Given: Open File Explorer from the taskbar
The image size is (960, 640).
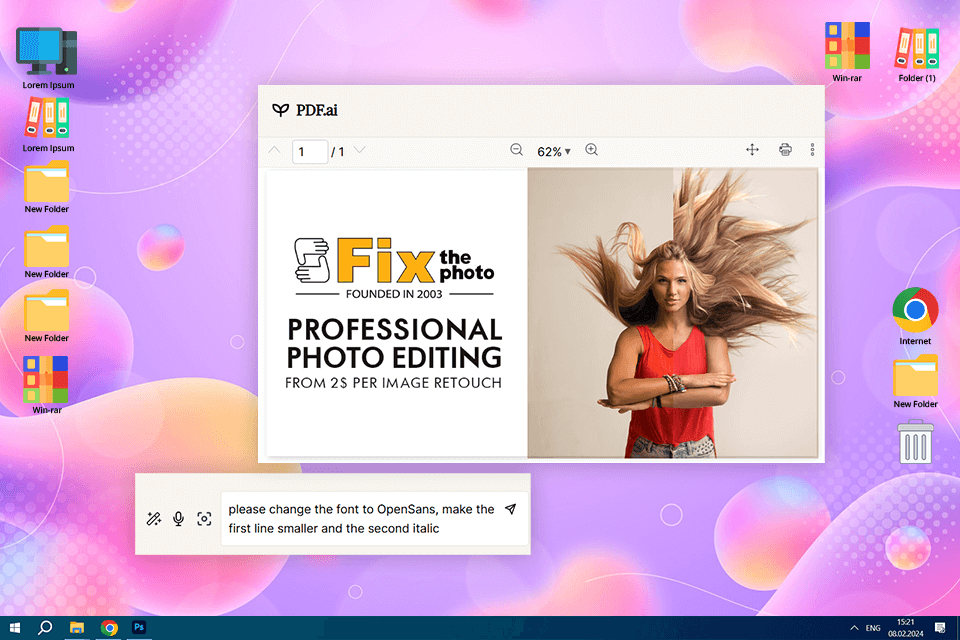Looking at the screenshot, I should pyautogui.click(x=77, y=628).
